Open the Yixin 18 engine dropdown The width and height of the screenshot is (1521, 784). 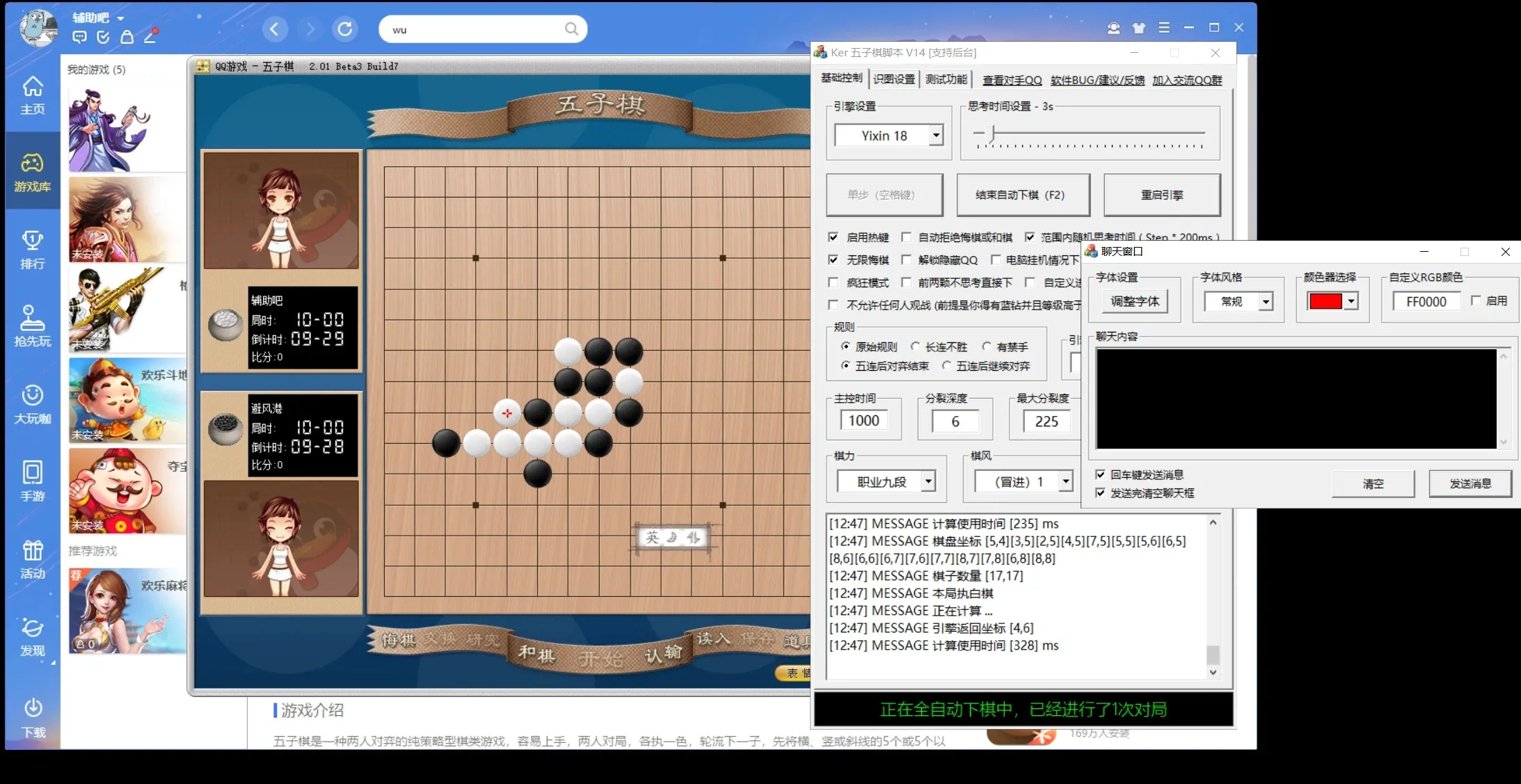937,136
